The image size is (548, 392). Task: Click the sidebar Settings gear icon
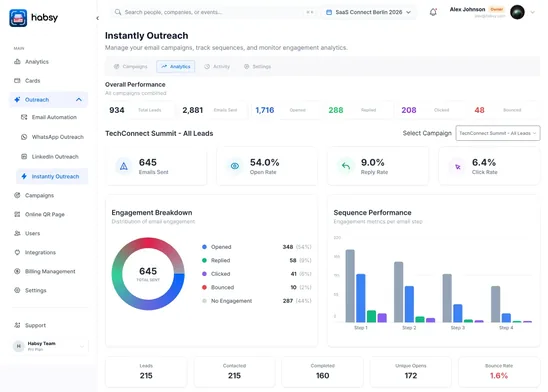point(17,290)
